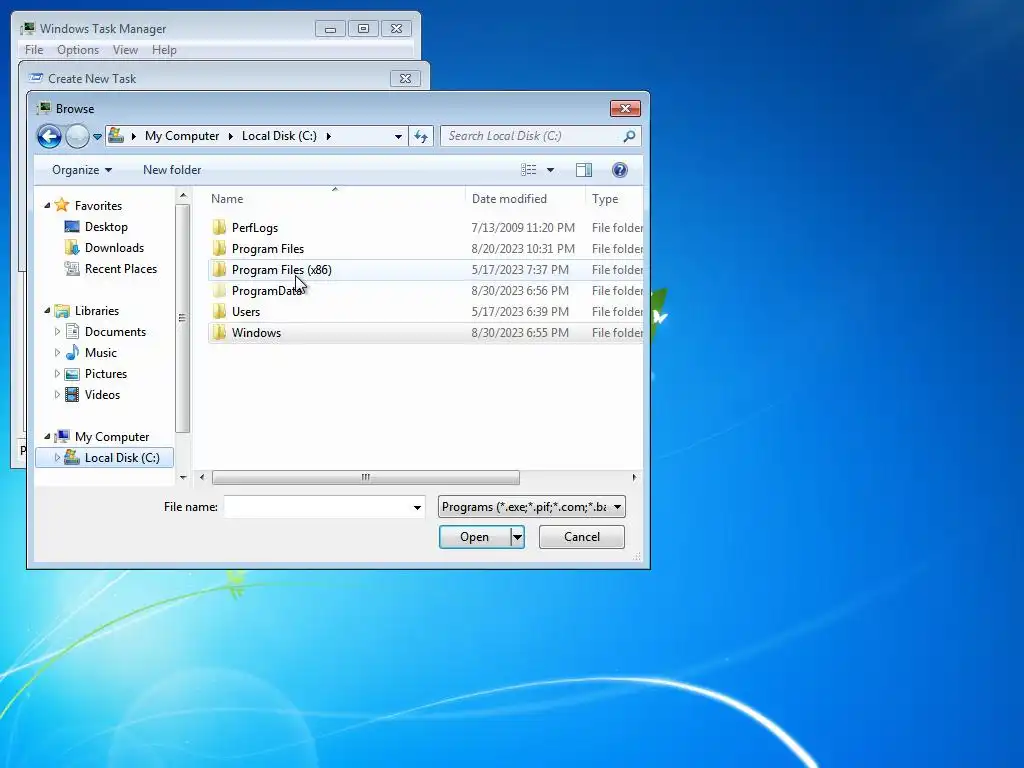This screenshot has width=1024, height=768.
Task: Click the Forward navigation arrow button
Action: pos(77,136)
